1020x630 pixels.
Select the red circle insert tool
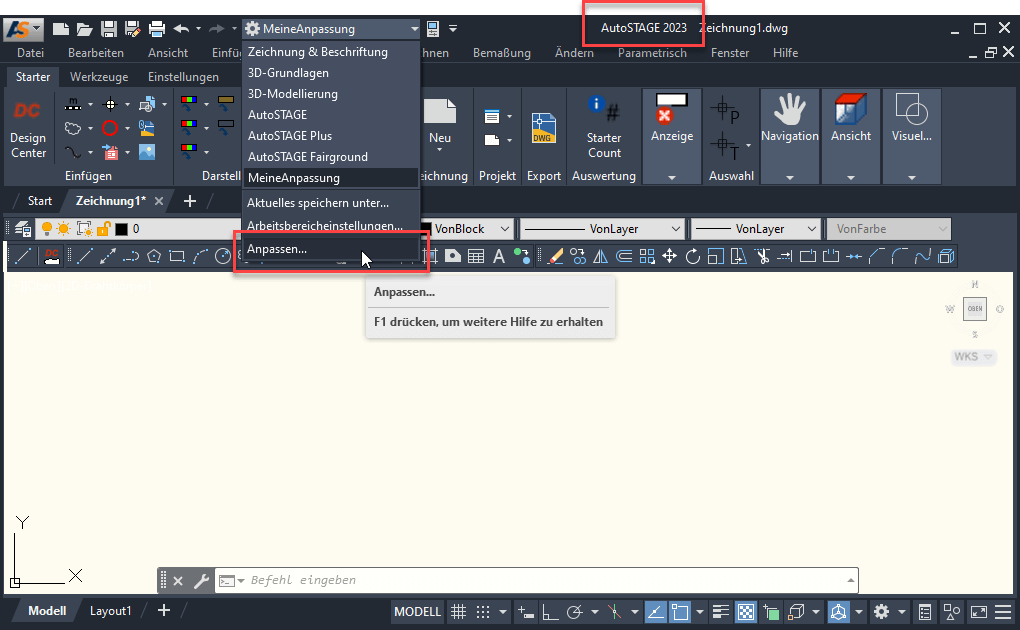coord(110,128)
